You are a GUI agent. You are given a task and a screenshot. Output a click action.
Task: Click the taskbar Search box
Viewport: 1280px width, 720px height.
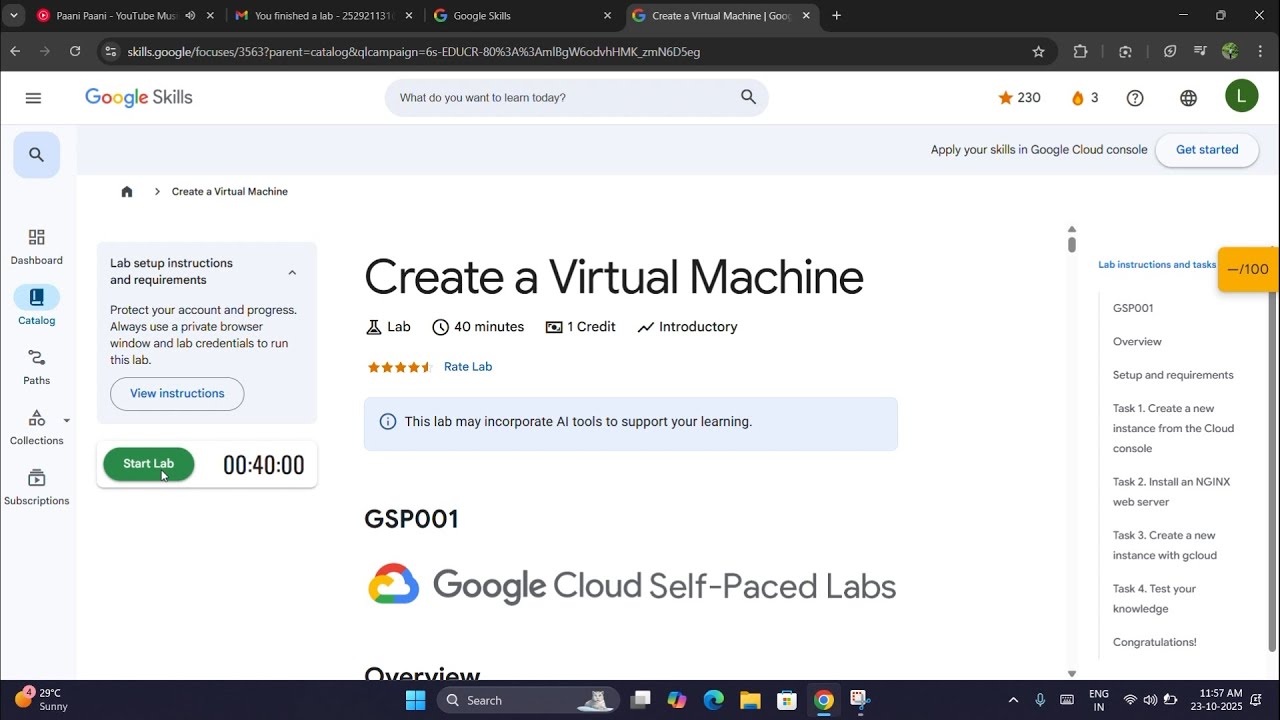(528, 700)
